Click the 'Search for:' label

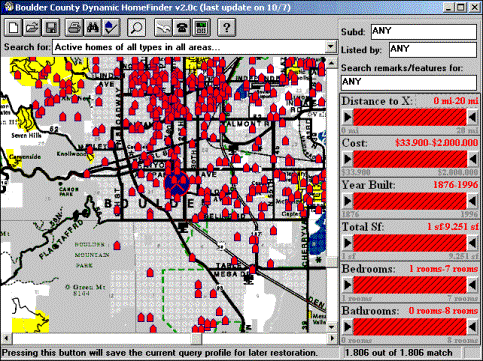[x=28, y=47]
